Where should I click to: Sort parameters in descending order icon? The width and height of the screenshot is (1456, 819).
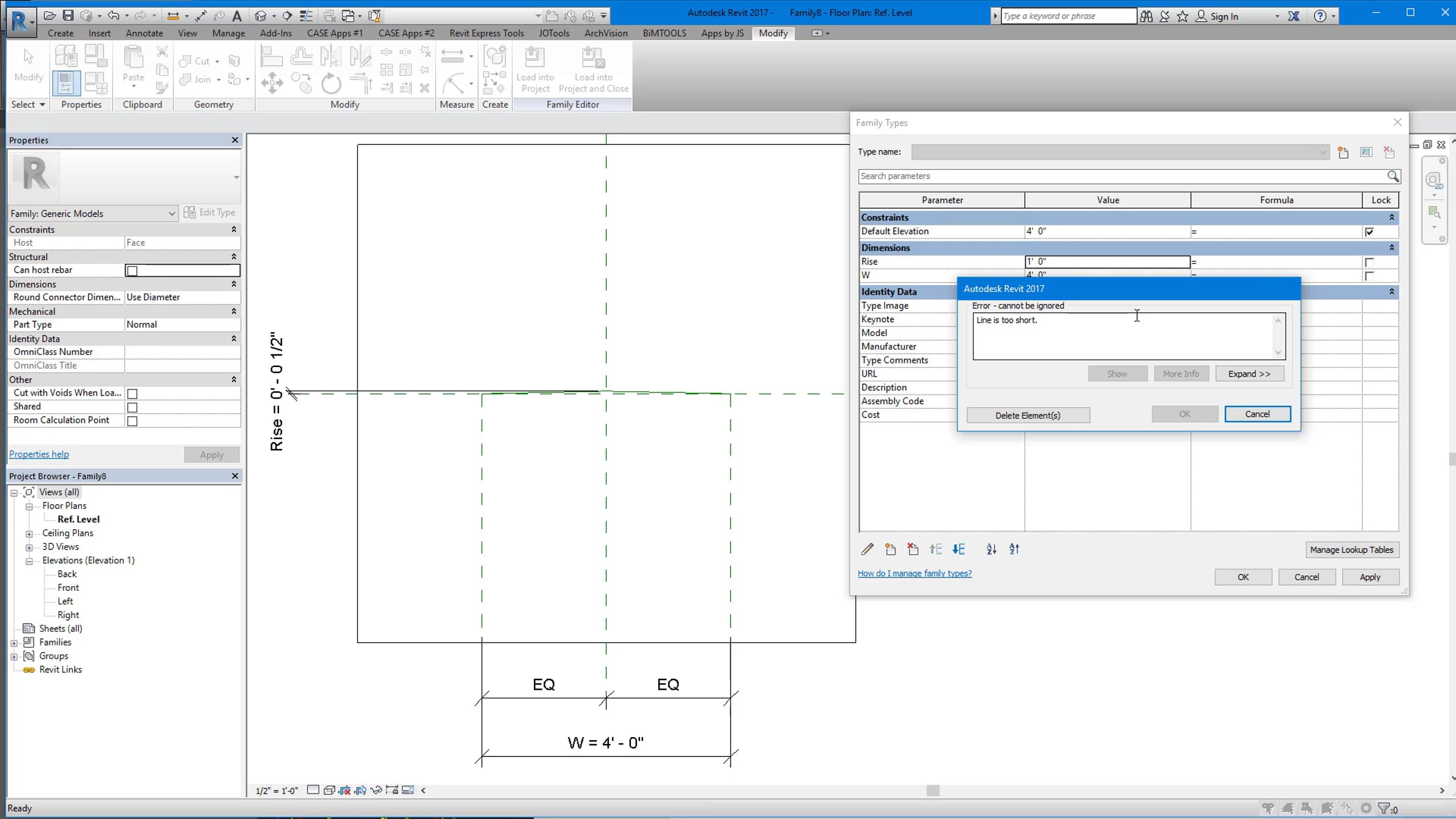click(1014, 549)
